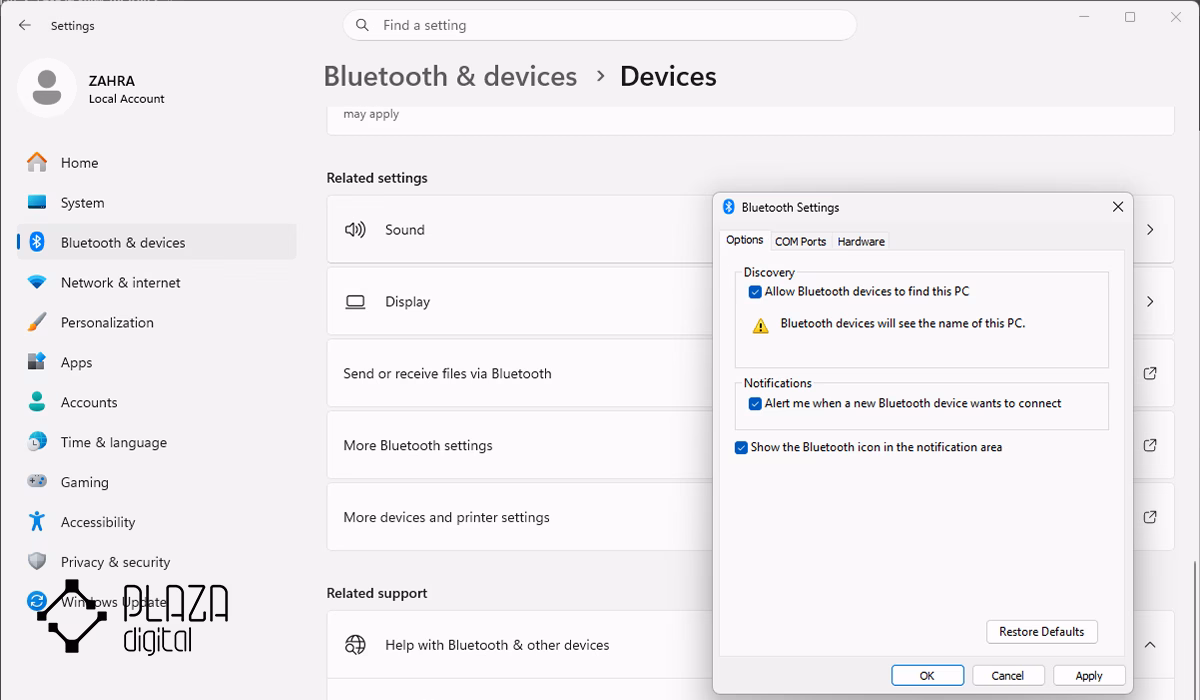Open the Display row chevron

pos(1150,302)
